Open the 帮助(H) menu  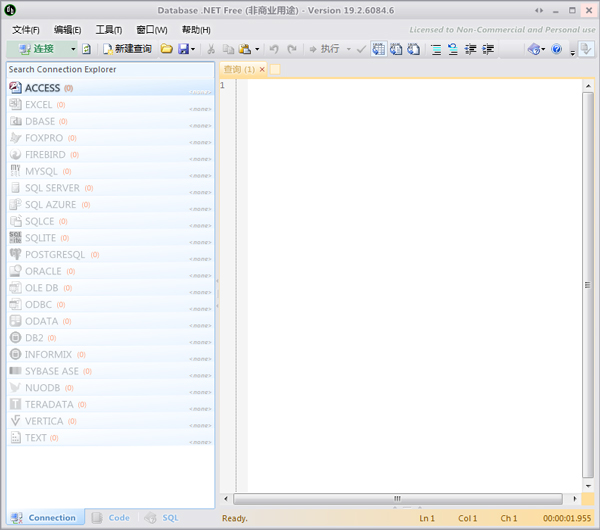[196, 30]
